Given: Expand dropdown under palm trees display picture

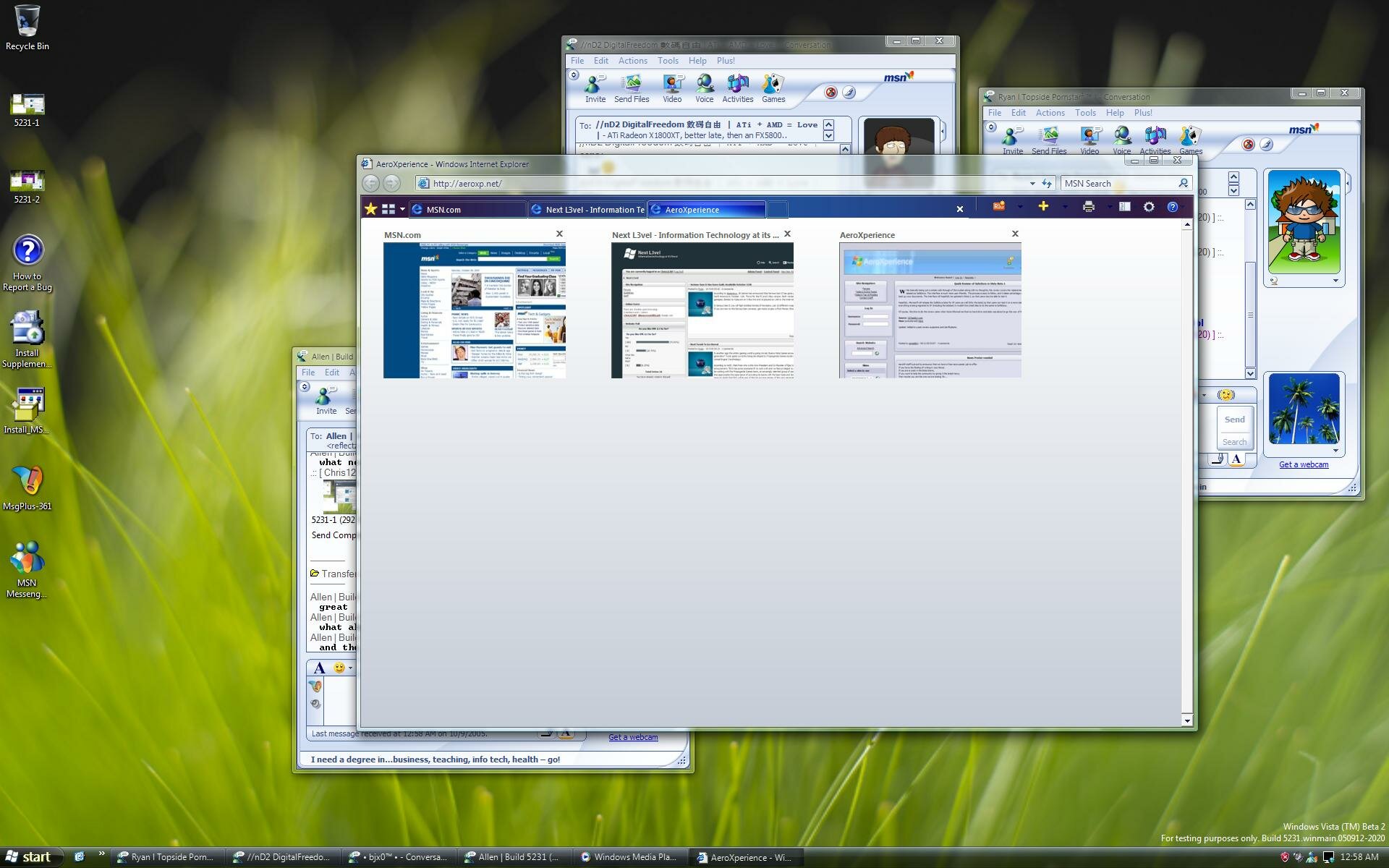Looking at the screenshot, I should click(1335, 451).
